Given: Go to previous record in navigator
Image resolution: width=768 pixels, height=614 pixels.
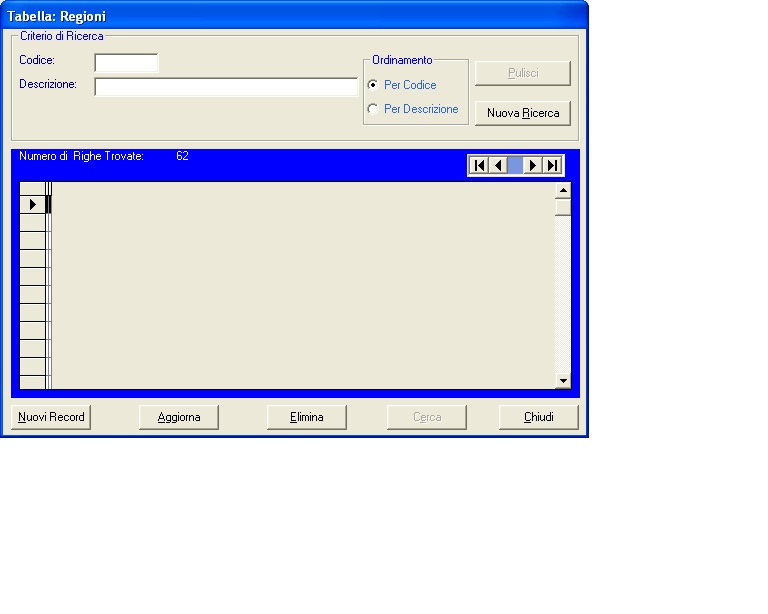Looking at the screenshot, I should pos(498,165).
